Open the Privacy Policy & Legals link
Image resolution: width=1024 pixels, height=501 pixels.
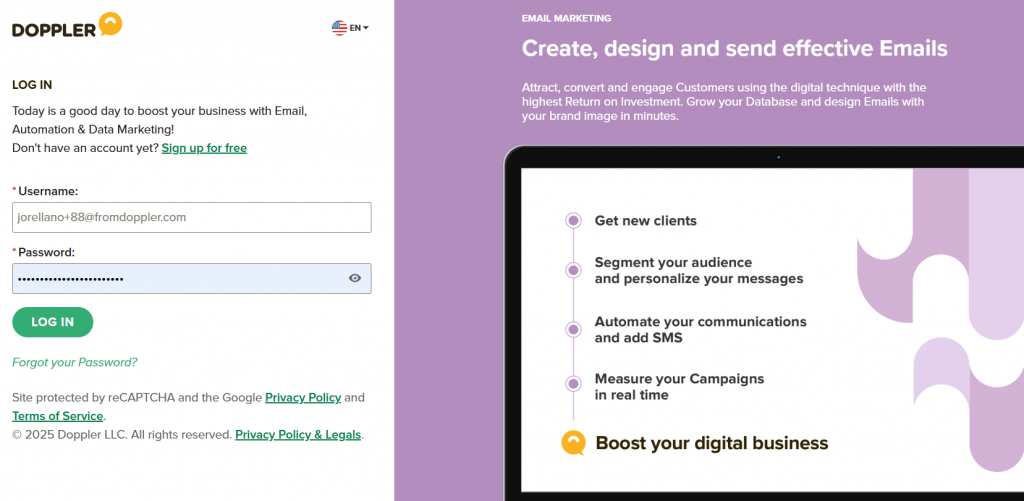pos(298,434)
